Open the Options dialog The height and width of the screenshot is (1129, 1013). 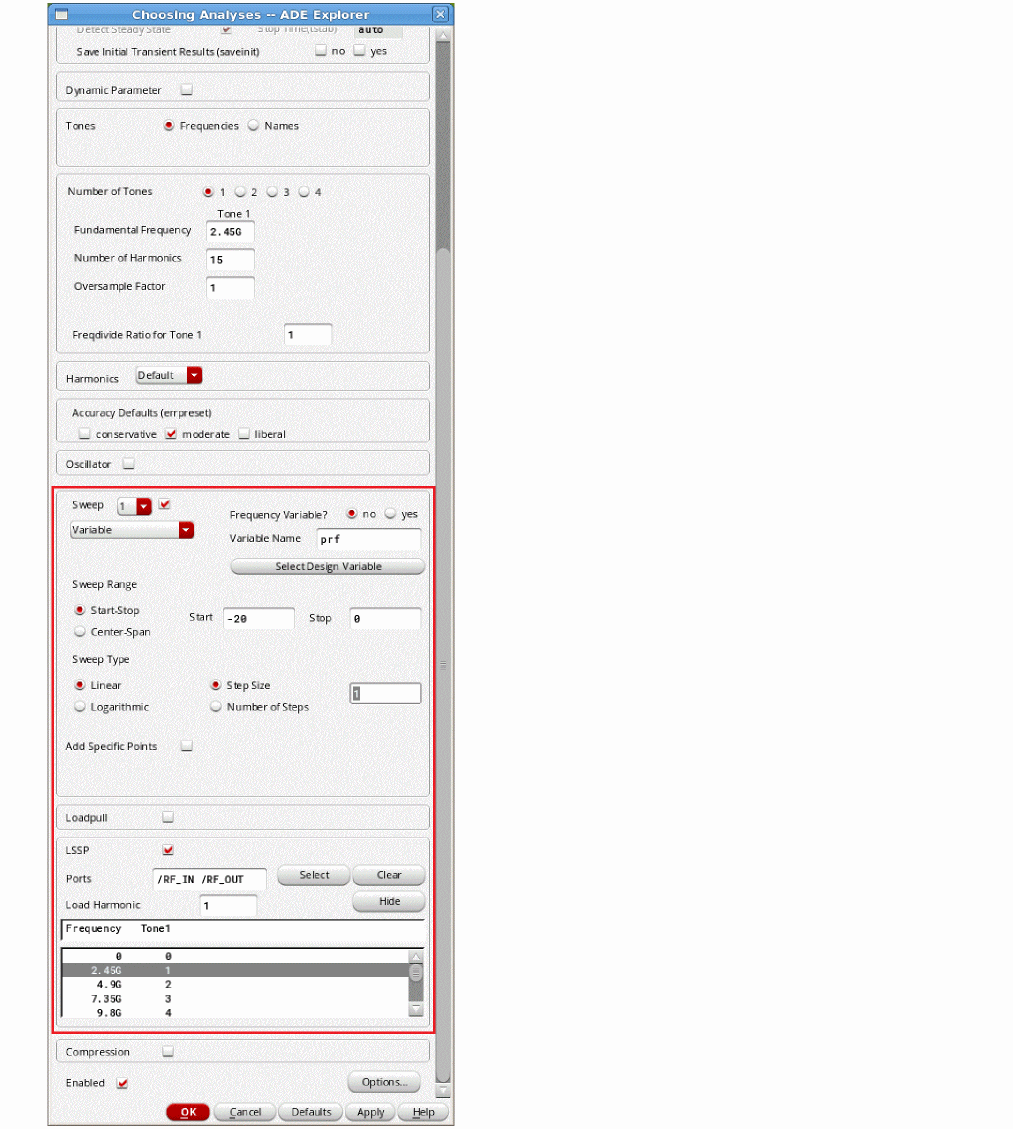pos(384,1082)
